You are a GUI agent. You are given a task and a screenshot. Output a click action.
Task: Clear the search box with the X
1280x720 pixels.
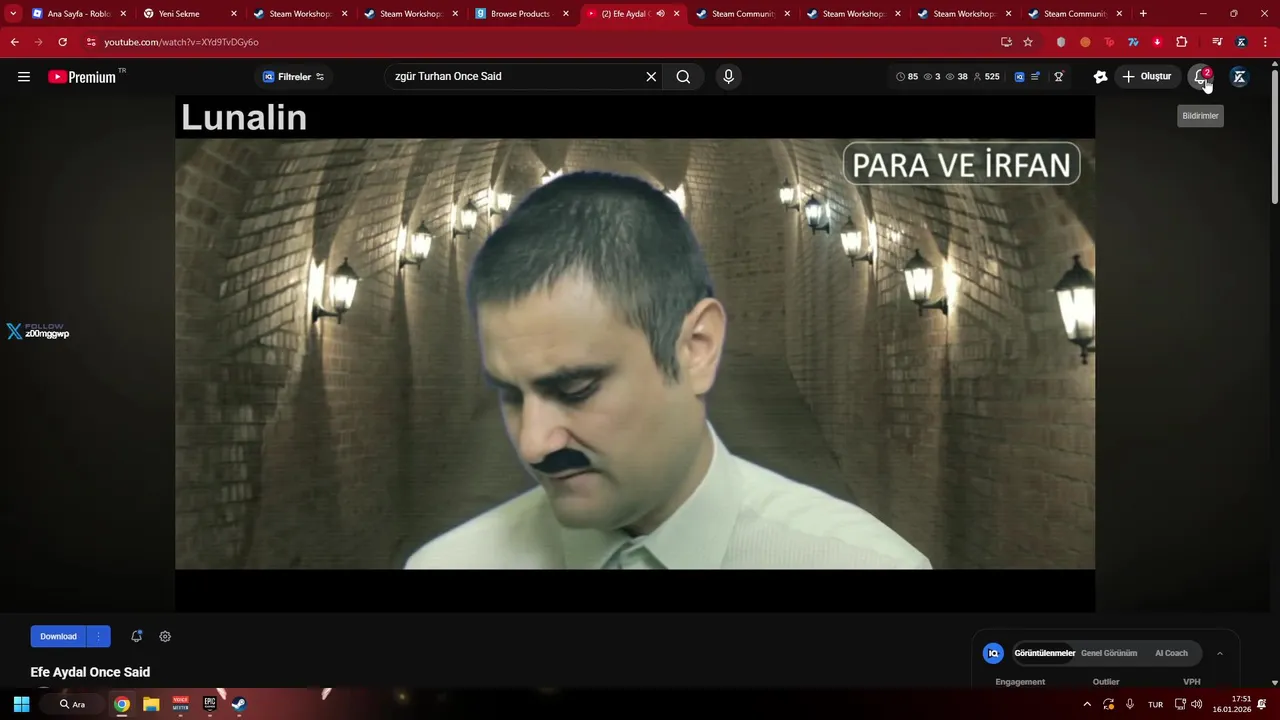[651, 77]
